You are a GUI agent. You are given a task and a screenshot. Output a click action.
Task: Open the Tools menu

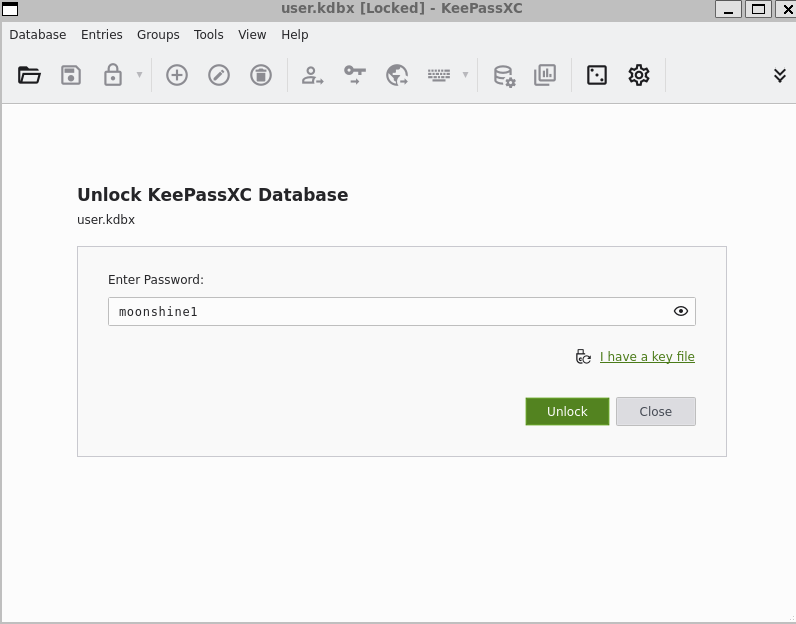click(x=209, y=34)
